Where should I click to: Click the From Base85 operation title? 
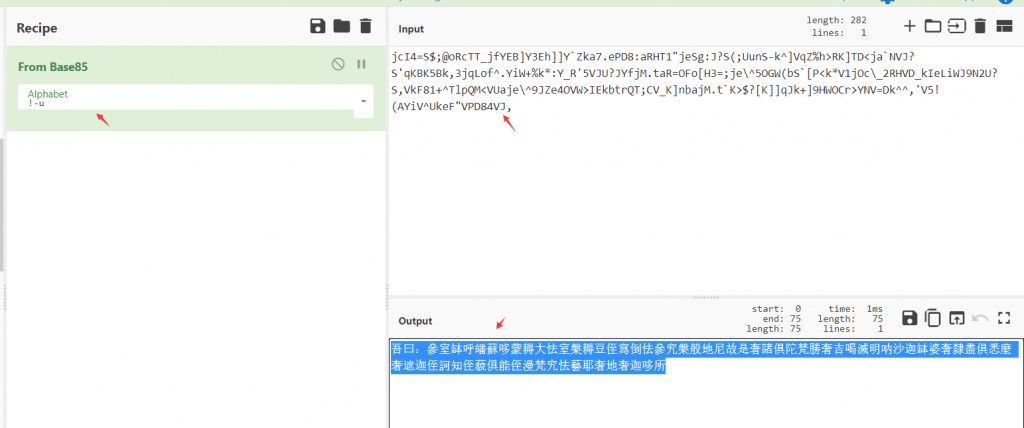point(53,67)
